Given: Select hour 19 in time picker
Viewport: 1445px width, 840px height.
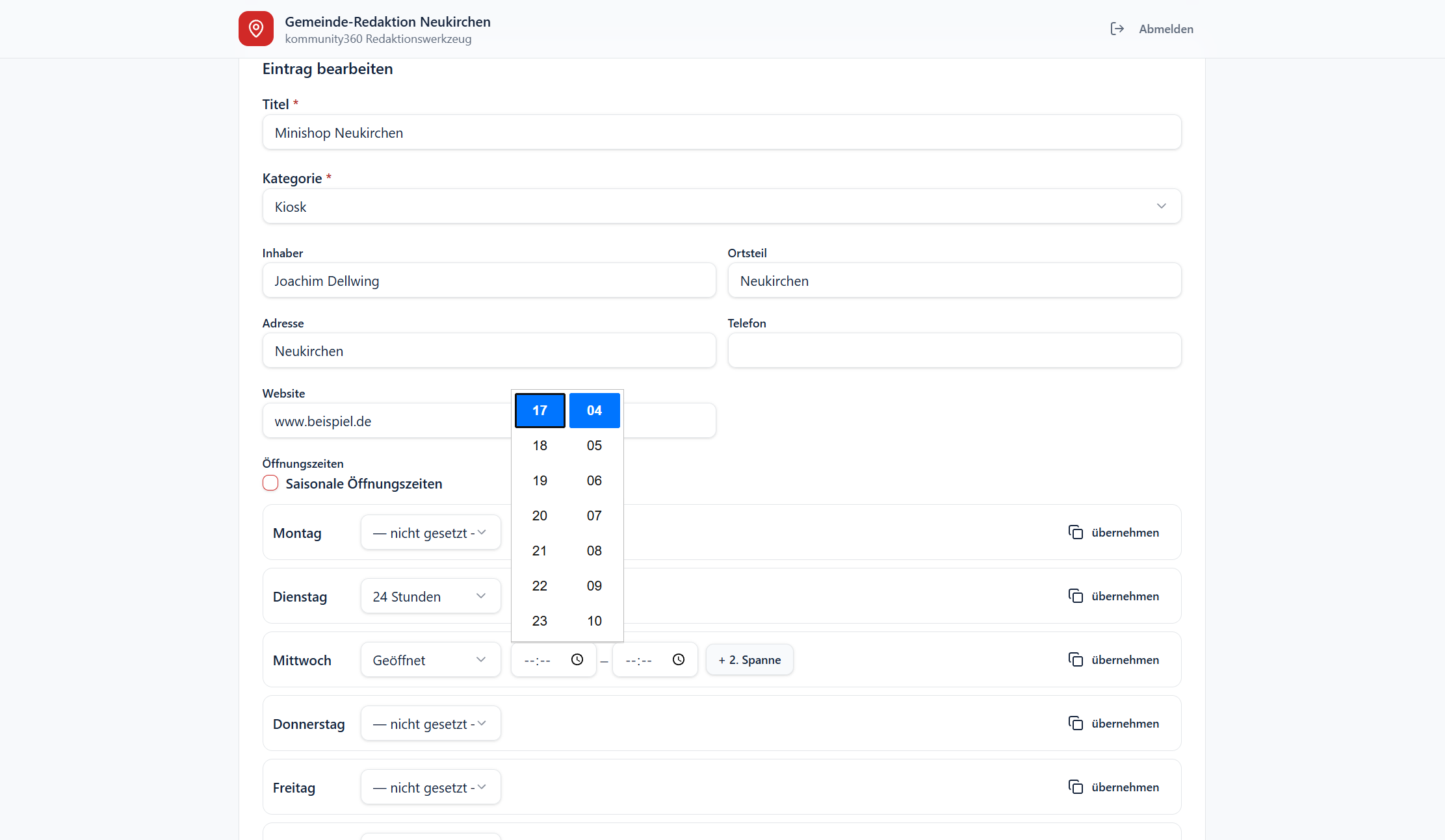Looking at the screenshot, I should pyautogui.click(x=540, y=481).
